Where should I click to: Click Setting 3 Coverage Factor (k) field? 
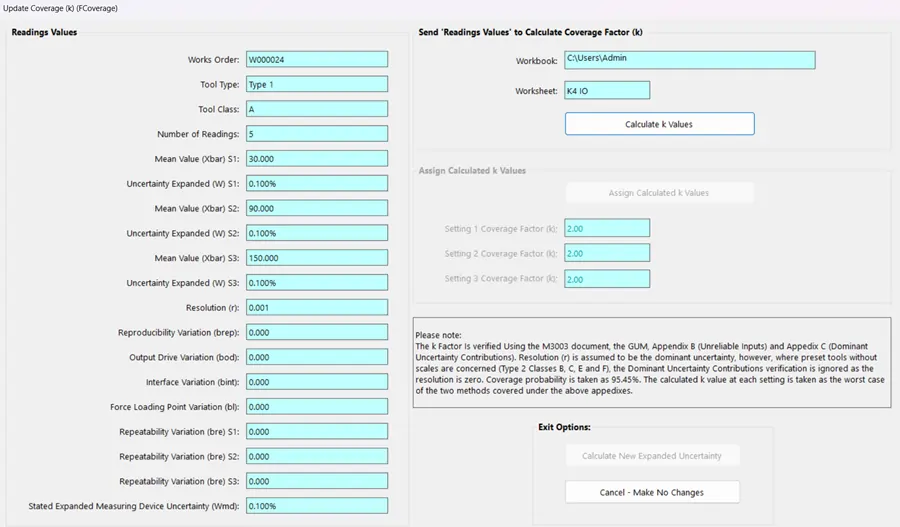coord(607,279)
